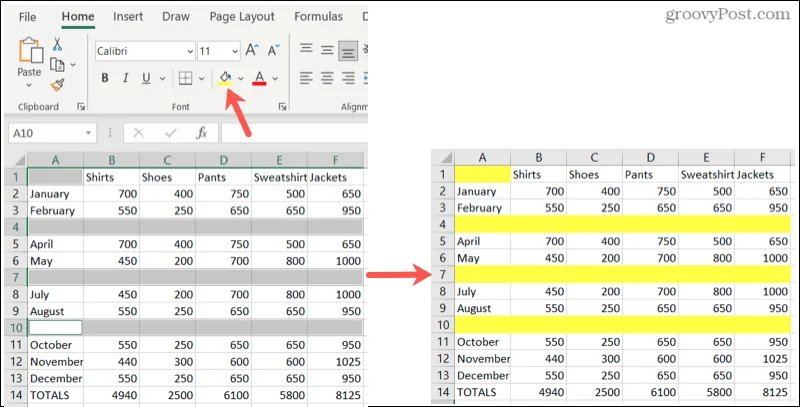This screenshot has width=800, height=407.
Task: Click the Borders icon
Action: pyautogui.click(x=186, y=78)
